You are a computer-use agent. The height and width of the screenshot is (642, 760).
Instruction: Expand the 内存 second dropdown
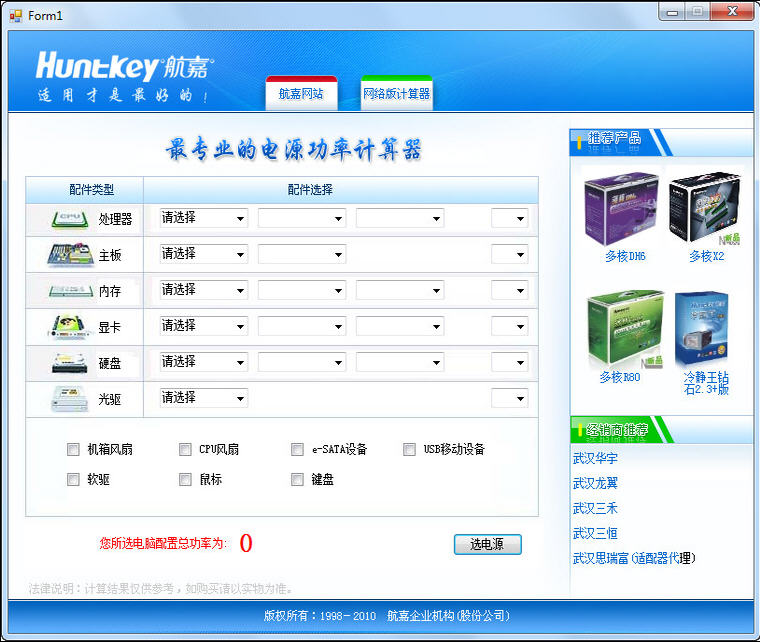coord(302,290)
